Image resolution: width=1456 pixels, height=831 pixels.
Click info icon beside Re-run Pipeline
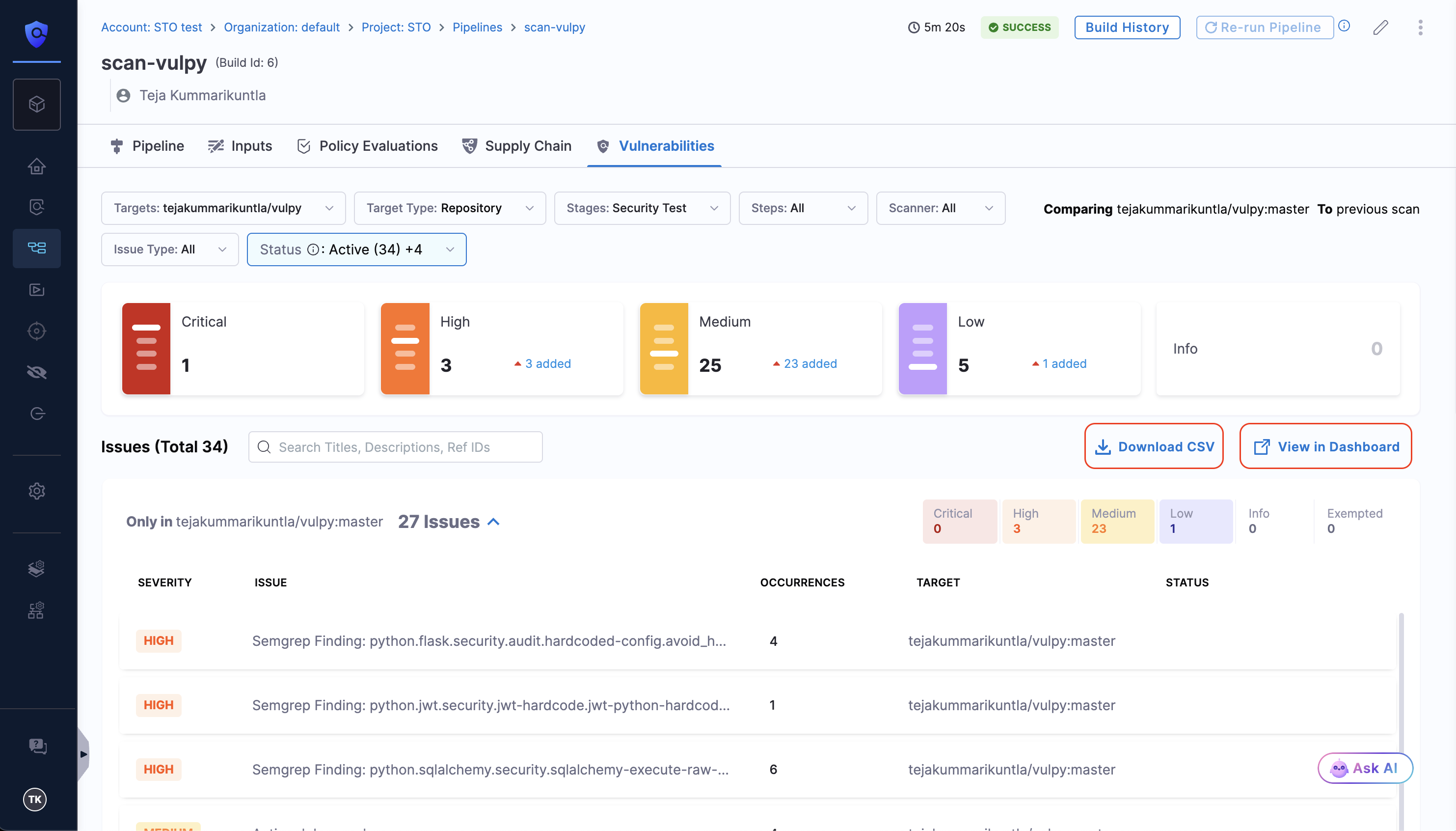[1344, 26]
